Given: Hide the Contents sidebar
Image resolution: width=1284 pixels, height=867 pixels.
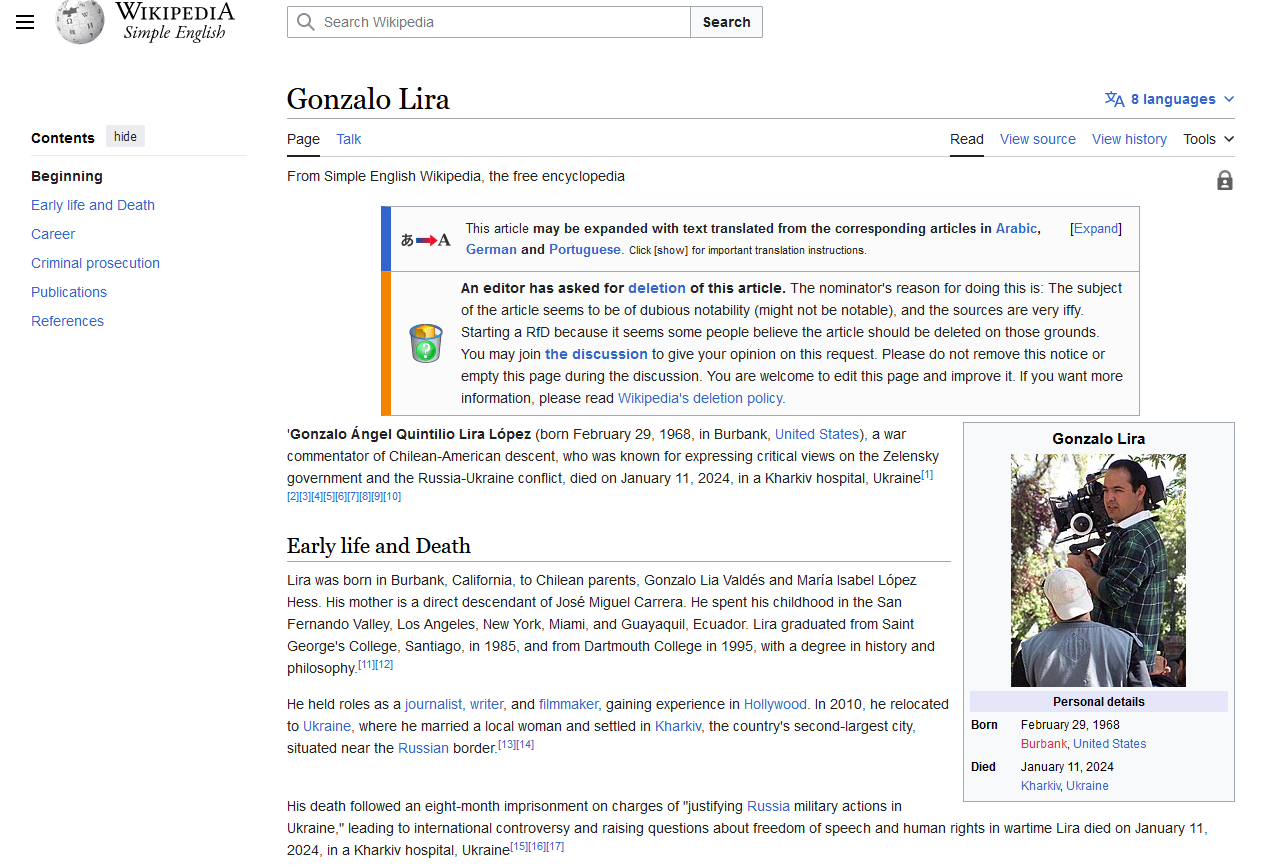Looking at the screenshot, I should tap(125, 137).
